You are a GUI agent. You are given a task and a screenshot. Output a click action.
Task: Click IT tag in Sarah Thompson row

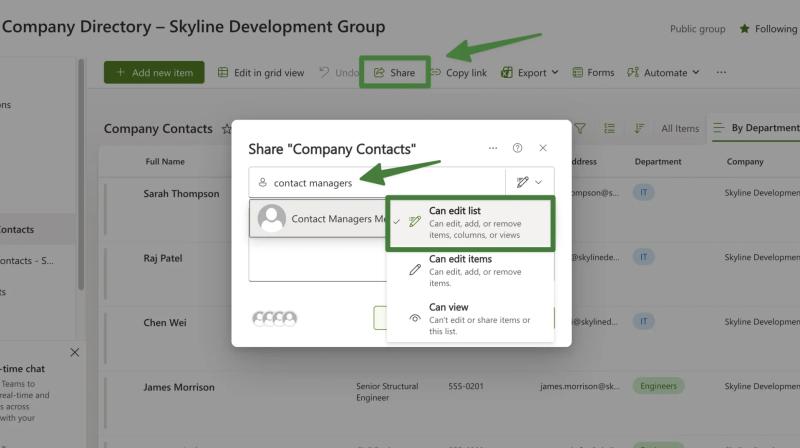[643, 192]
